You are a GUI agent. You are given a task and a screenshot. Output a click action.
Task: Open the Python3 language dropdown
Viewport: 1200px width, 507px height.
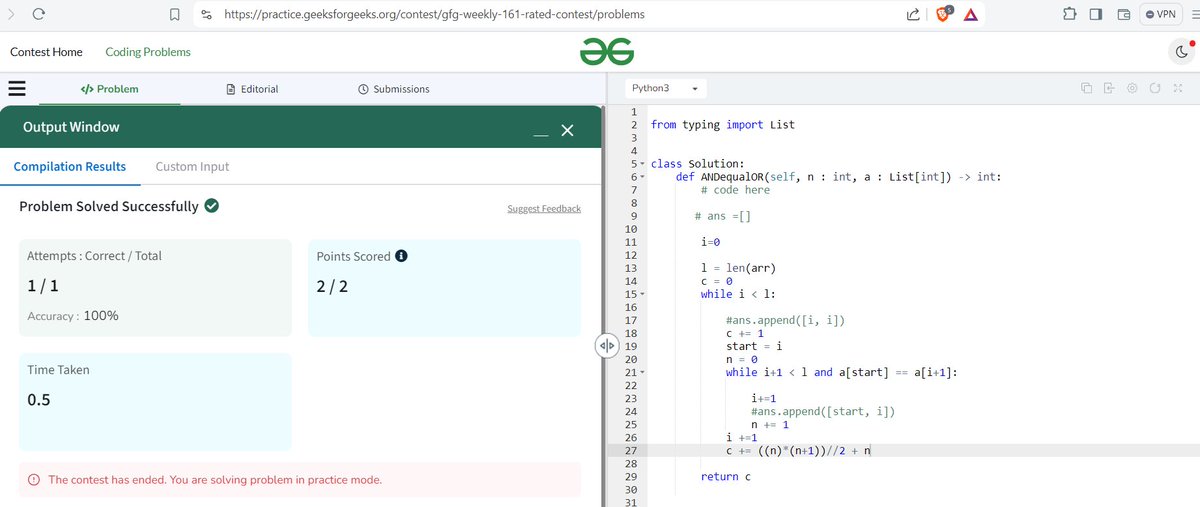(664, 88)
